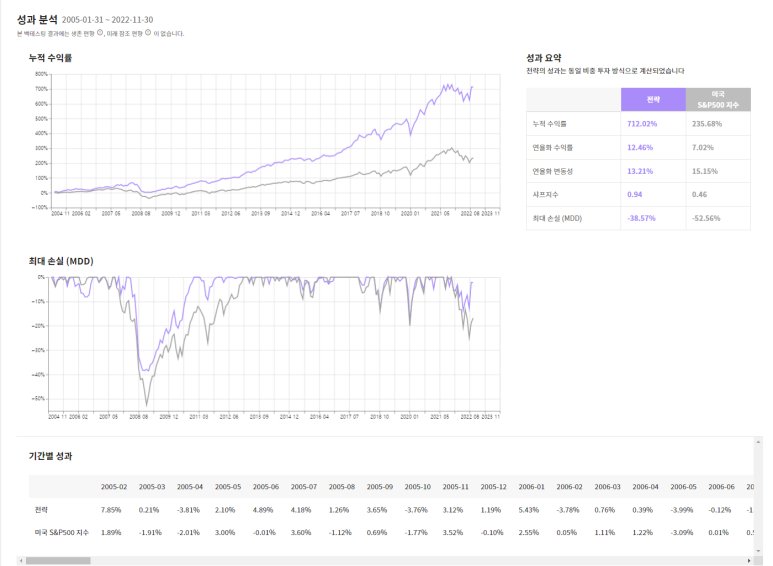Select the gray 미국 S&P500 지수 column header
The image size is (773, 566).
(717, 98)
